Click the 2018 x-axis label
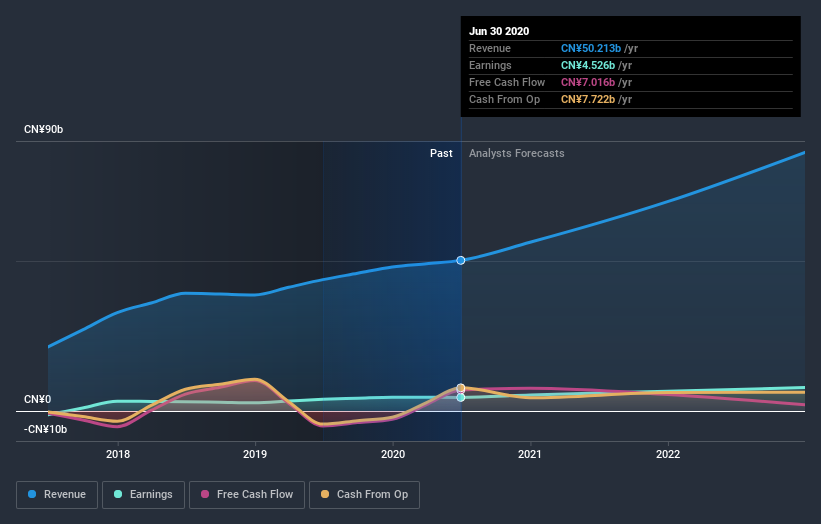The image size is (821, 524). click(x=118, y=454)
